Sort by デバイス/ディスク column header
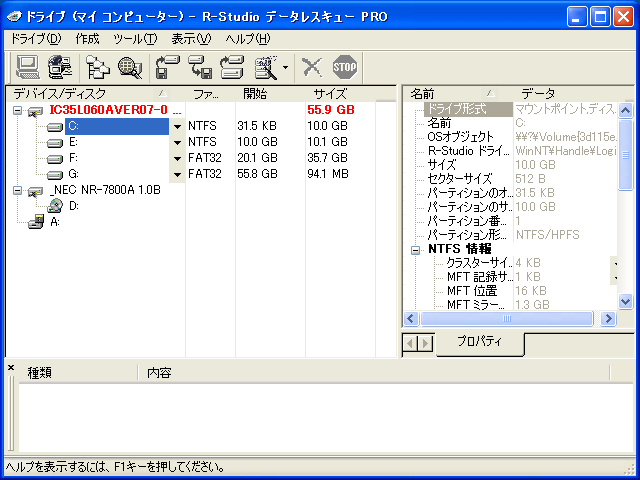Viewport: 640px width, 480px height. 96,93
